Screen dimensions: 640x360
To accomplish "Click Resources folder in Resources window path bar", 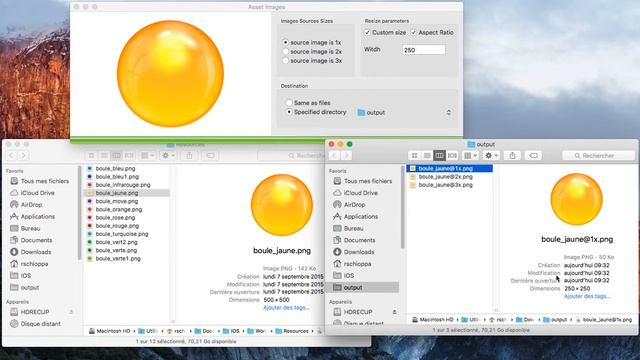I will (x=292, y=331).
